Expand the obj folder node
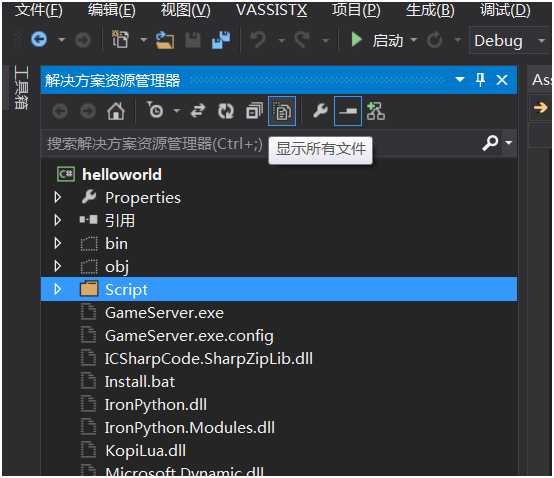The width and height of the screenshot is (554, 478). [x=58, y=266]
